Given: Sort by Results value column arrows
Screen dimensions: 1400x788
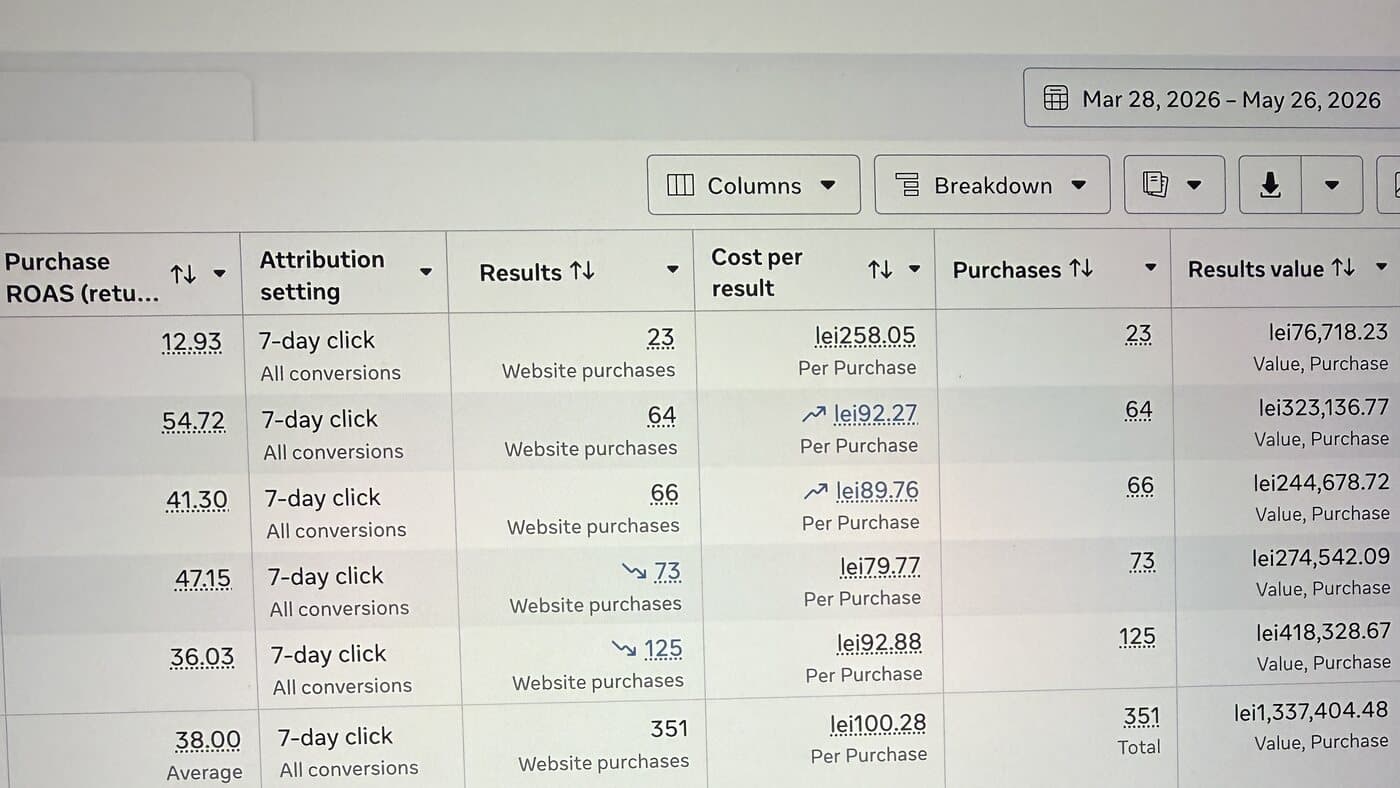Looking at the screenshot, I should coord(1344,268).
